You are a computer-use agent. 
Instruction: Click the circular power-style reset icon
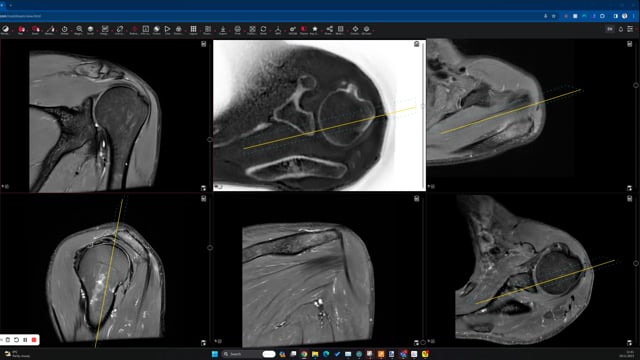pos(64,29)
